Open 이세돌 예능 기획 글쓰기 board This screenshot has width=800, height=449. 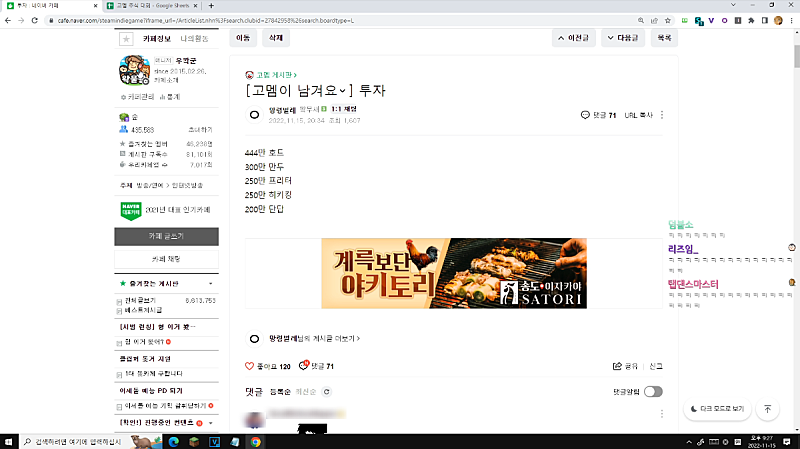(166, 406)
